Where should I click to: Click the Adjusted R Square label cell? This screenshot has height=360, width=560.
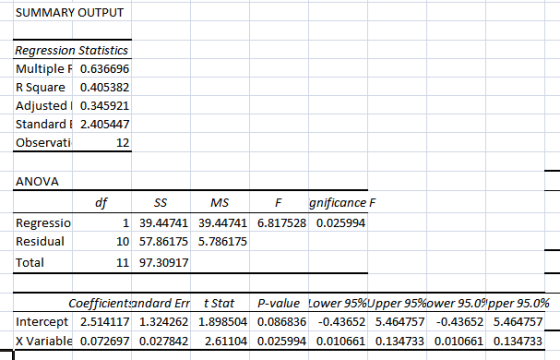point(44,106)
